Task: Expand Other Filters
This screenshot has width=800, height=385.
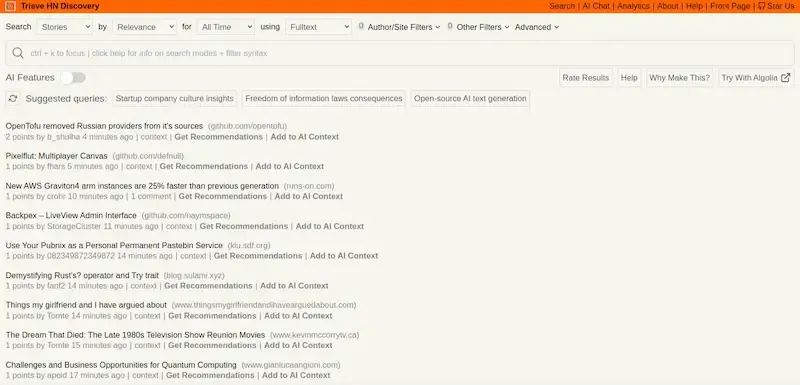Action: [x=483, y=27]
